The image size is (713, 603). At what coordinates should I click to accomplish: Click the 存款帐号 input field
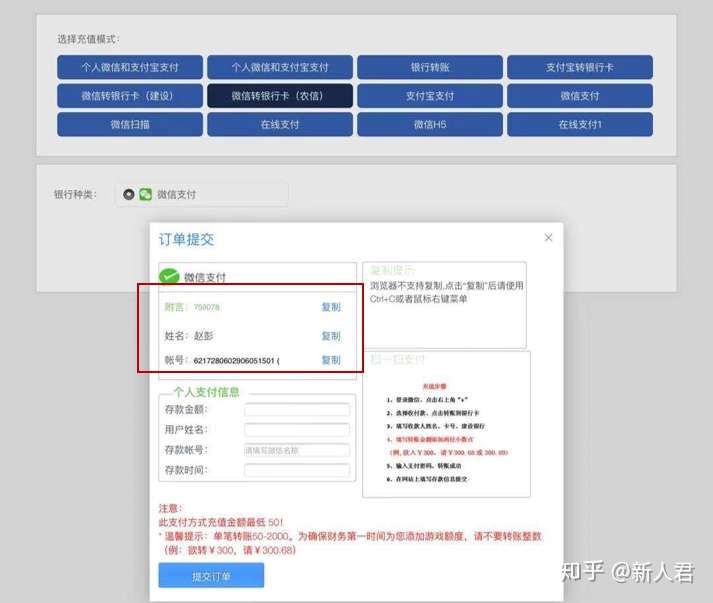pyautogui.click(x=297, y=450)
